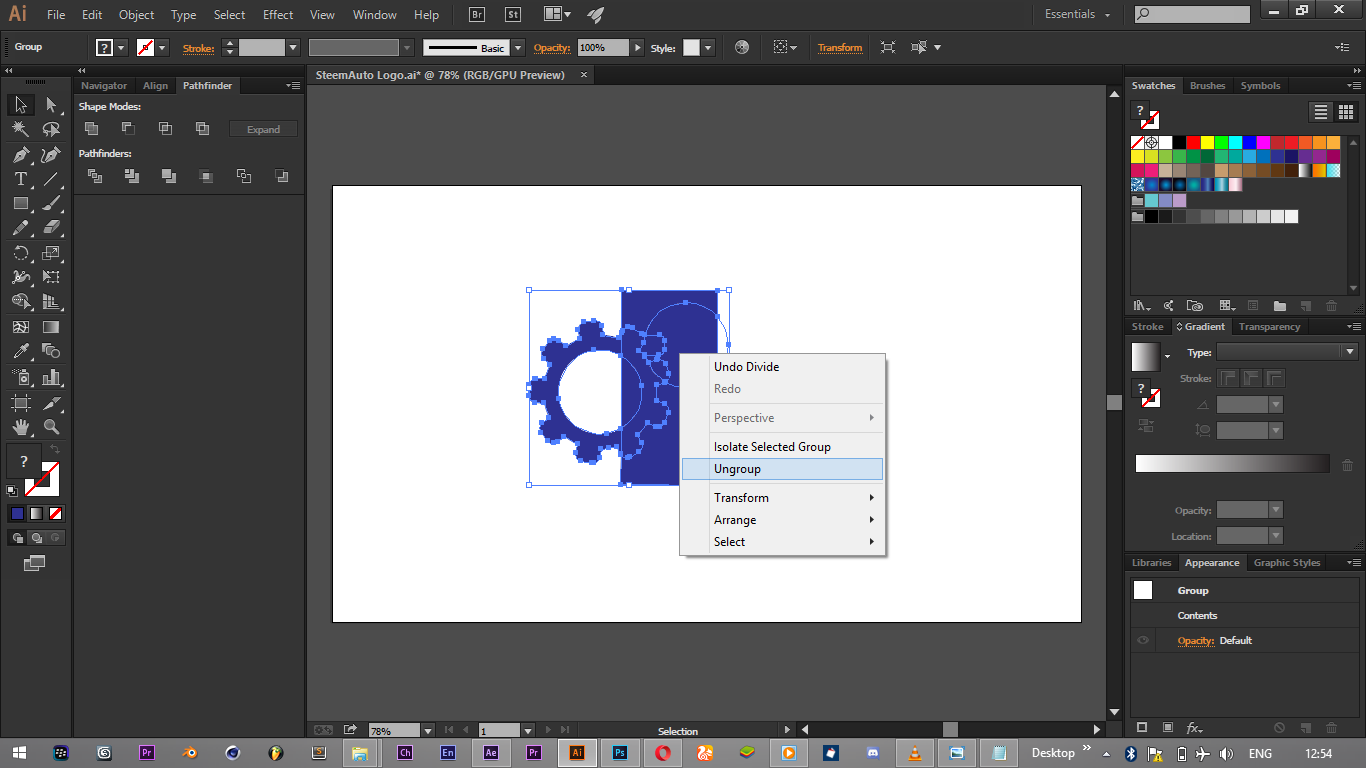Open Photoshop from the taskbar
This screenshot has height=768, width=1366.
[x=619, y=753]
